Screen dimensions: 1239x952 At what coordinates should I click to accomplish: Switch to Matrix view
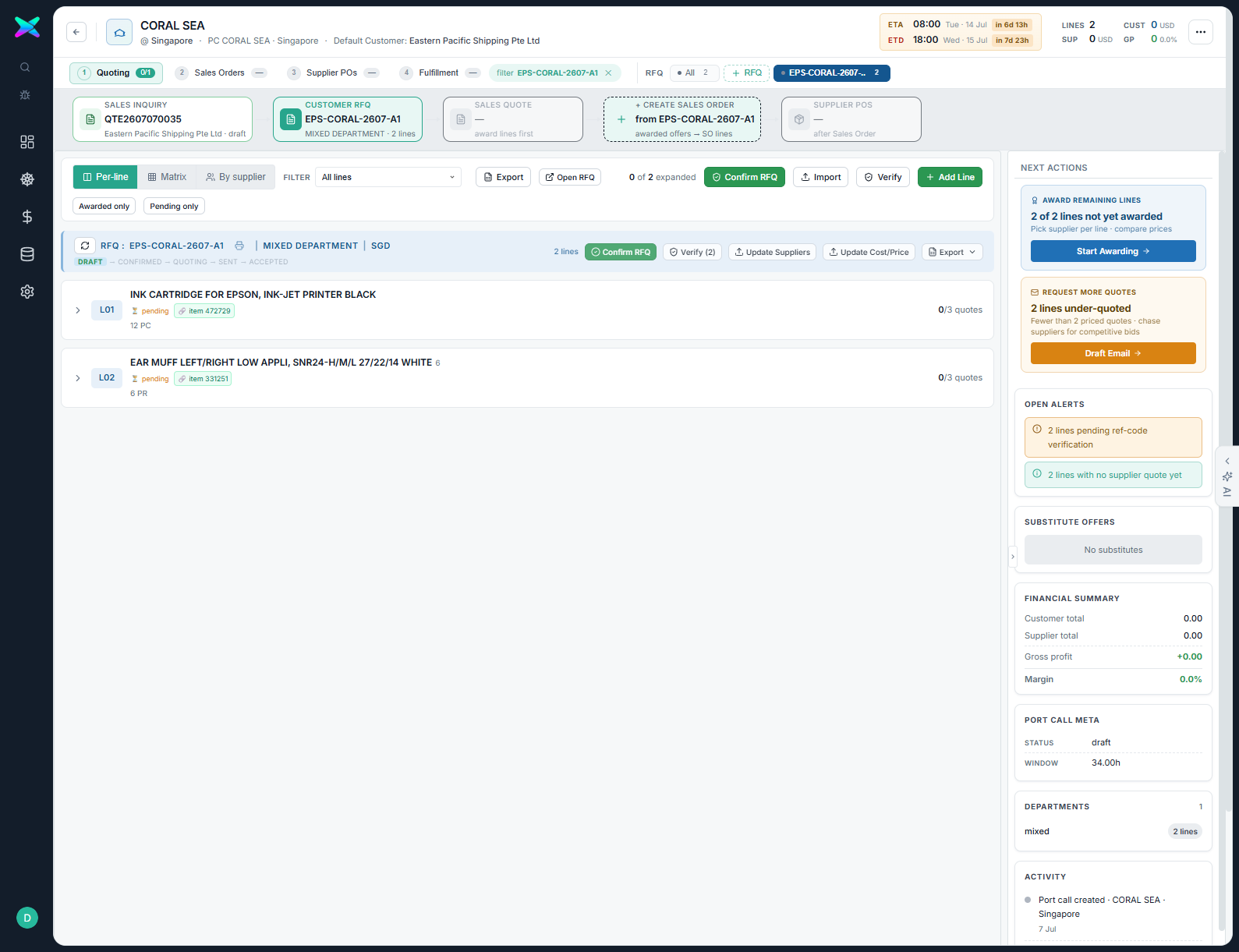coord(167,177)
